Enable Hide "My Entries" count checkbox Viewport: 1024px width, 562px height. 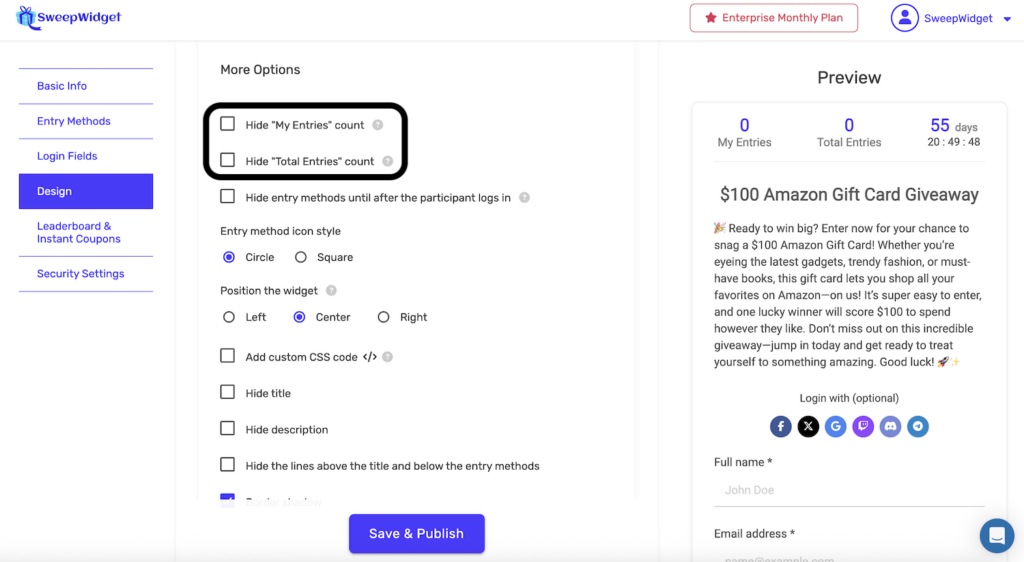[228, 124]
